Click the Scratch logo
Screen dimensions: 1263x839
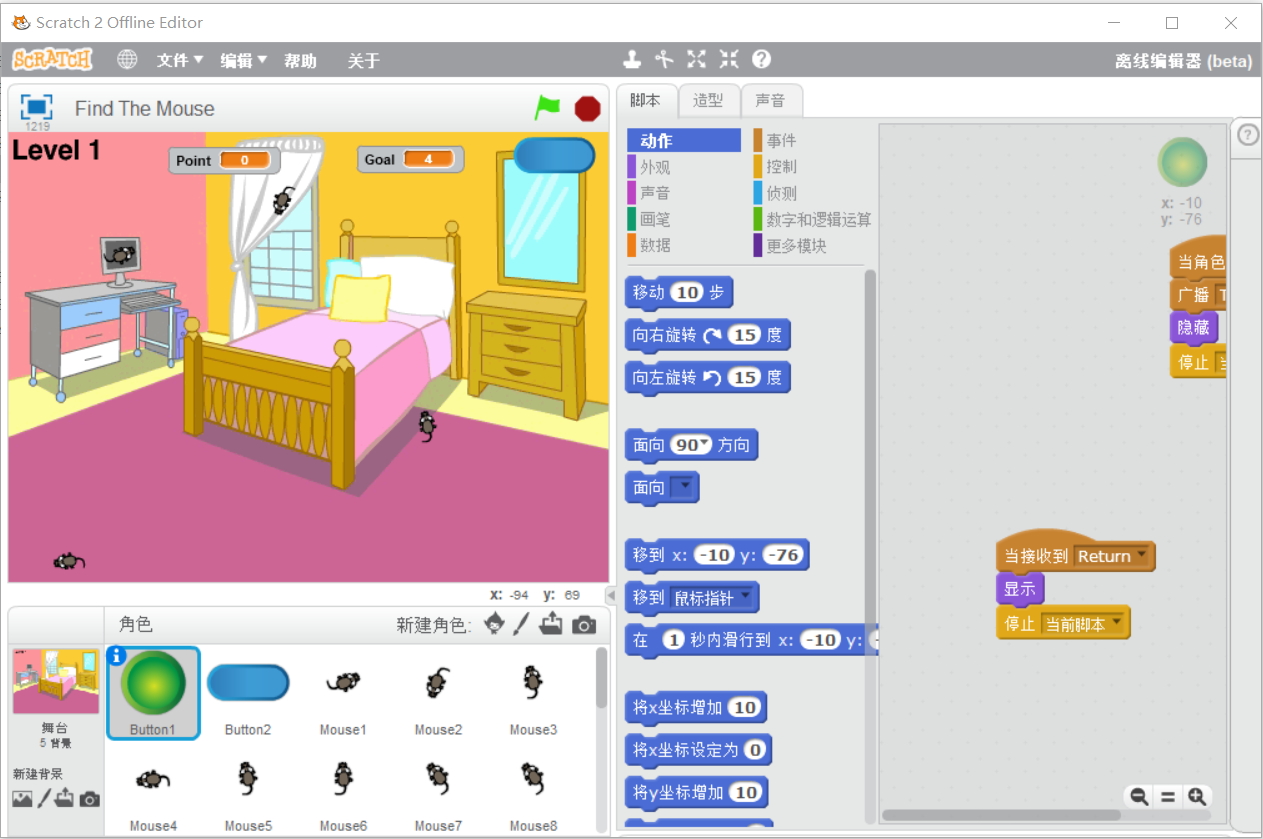(x=52, y=60)
